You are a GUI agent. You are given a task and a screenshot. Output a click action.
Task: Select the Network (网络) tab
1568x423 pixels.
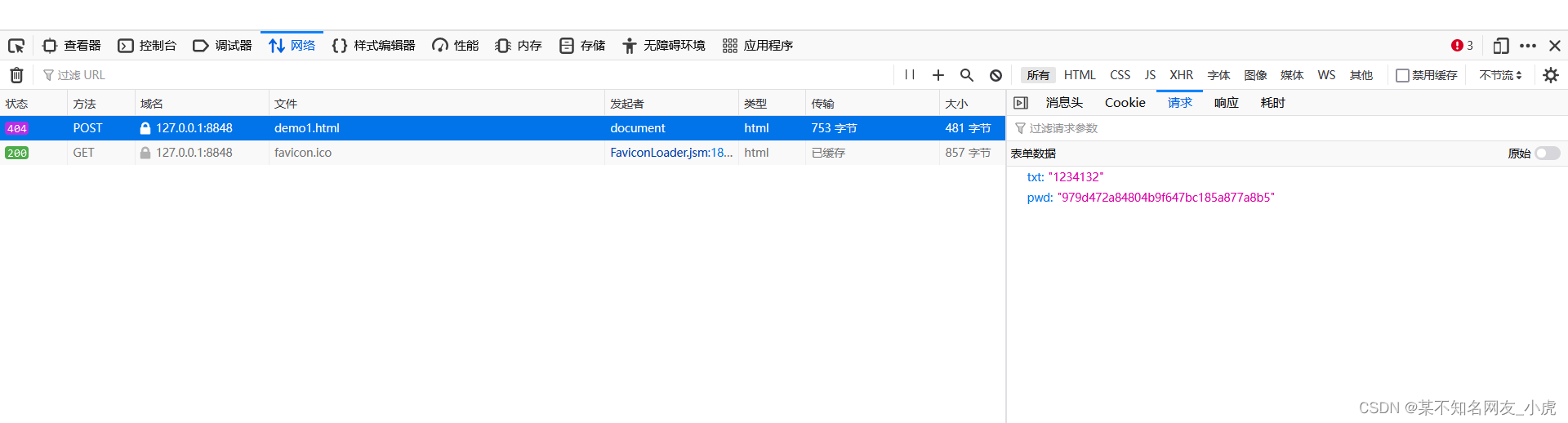click(292, 46)
